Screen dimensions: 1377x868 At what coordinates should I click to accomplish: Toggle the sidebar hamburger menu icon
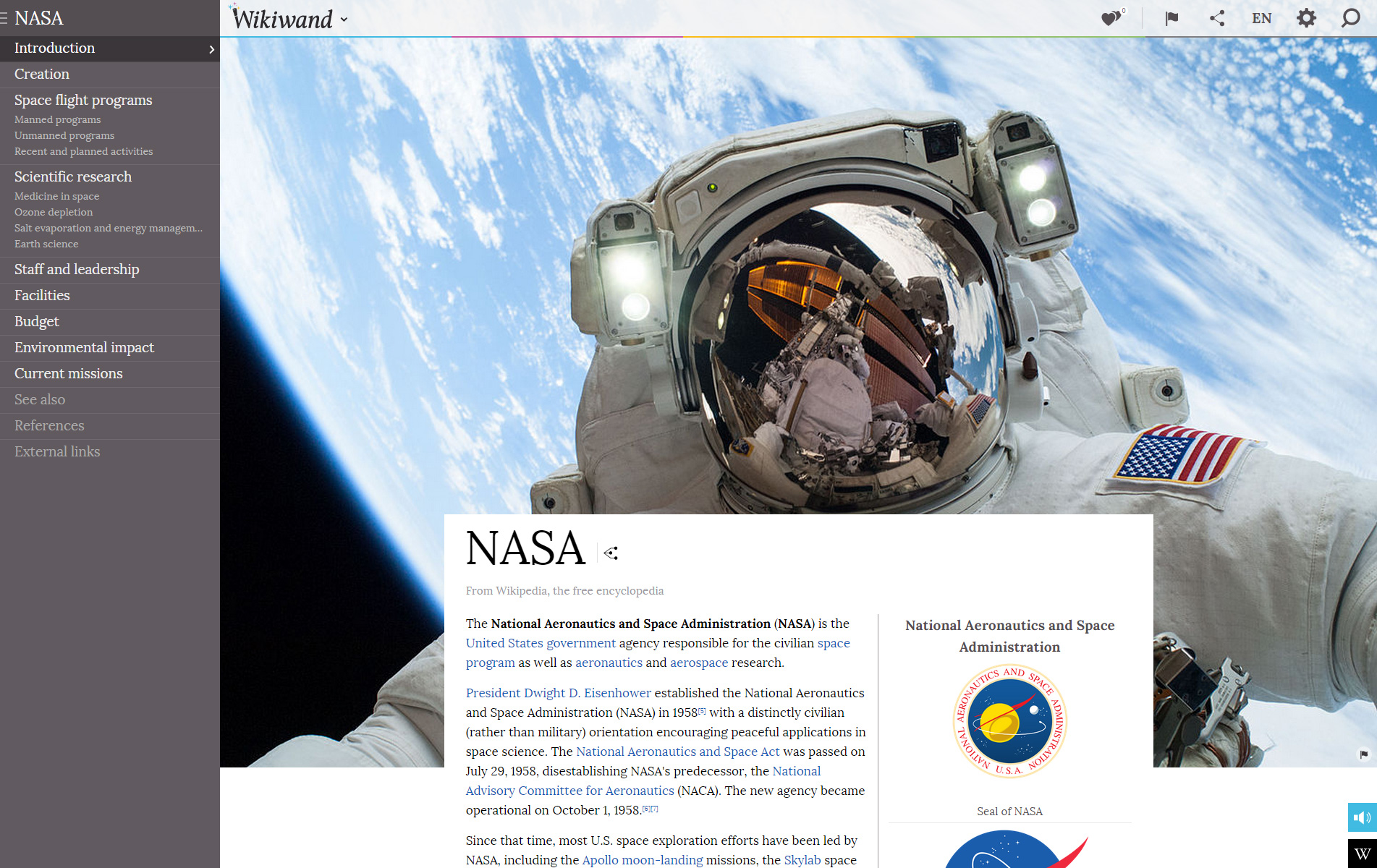coord(4,18)
